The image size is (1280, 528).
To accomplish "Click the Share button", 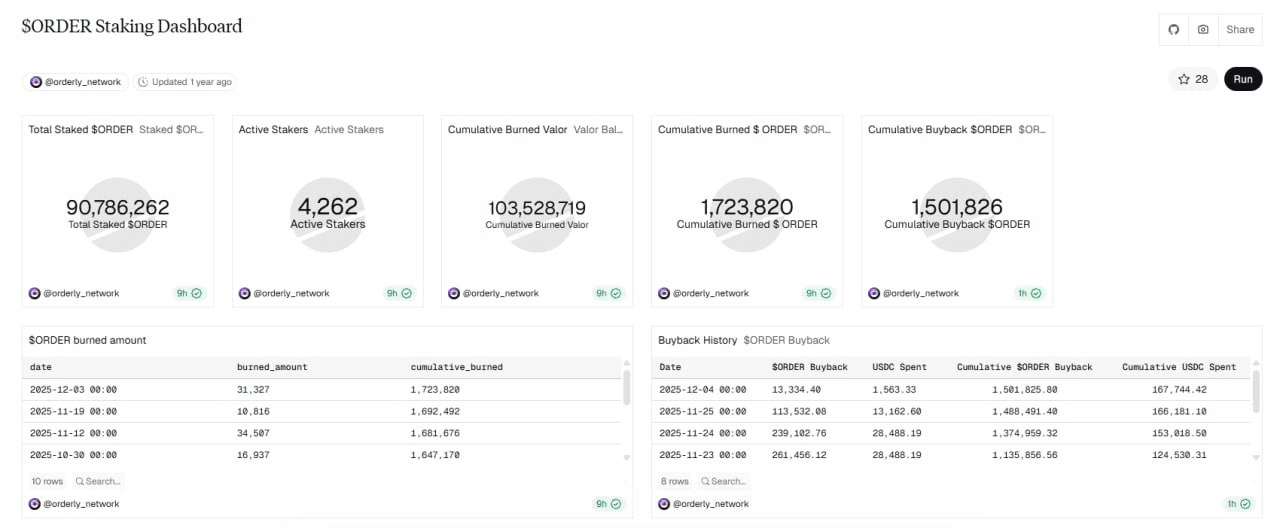I will coord(1240,29).
